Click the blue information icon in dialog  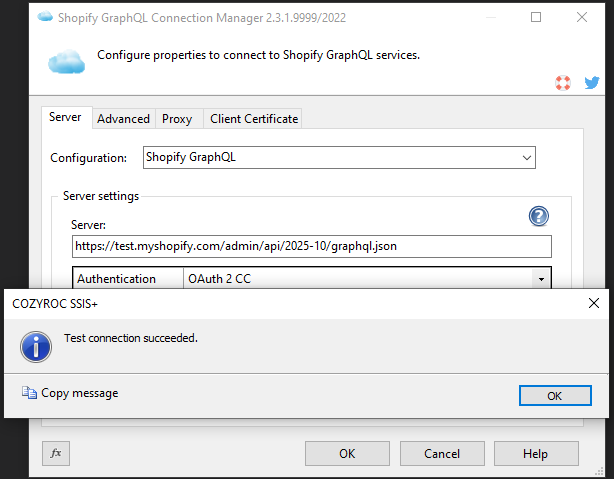click(x=37, y=347)
